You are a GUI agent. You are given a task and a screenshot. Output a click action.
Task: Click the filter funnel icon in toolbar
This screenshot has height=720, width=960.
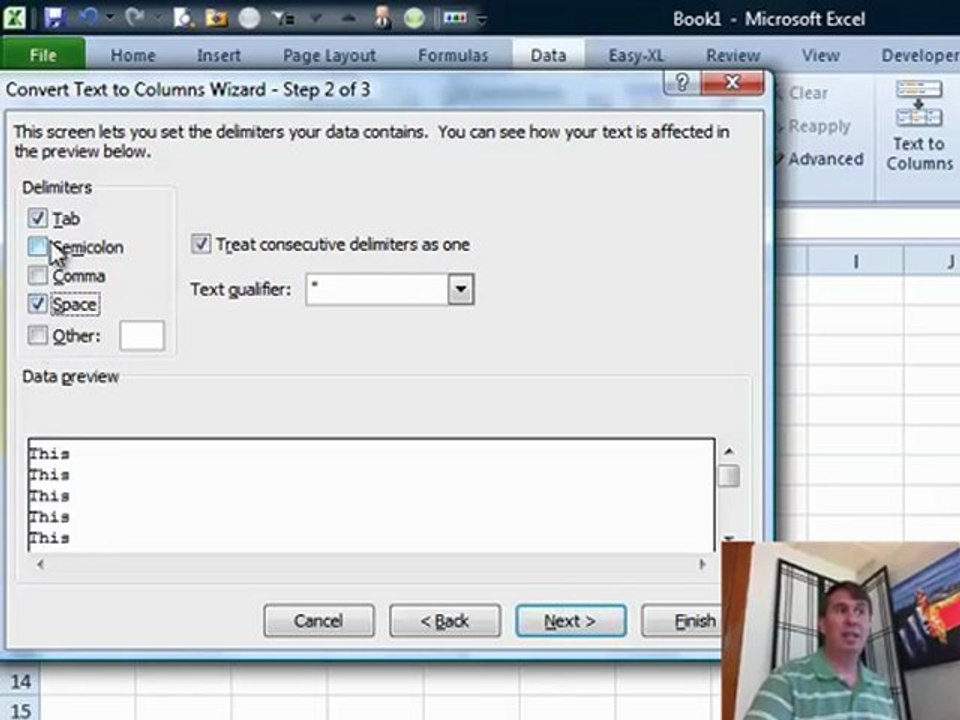283,18
